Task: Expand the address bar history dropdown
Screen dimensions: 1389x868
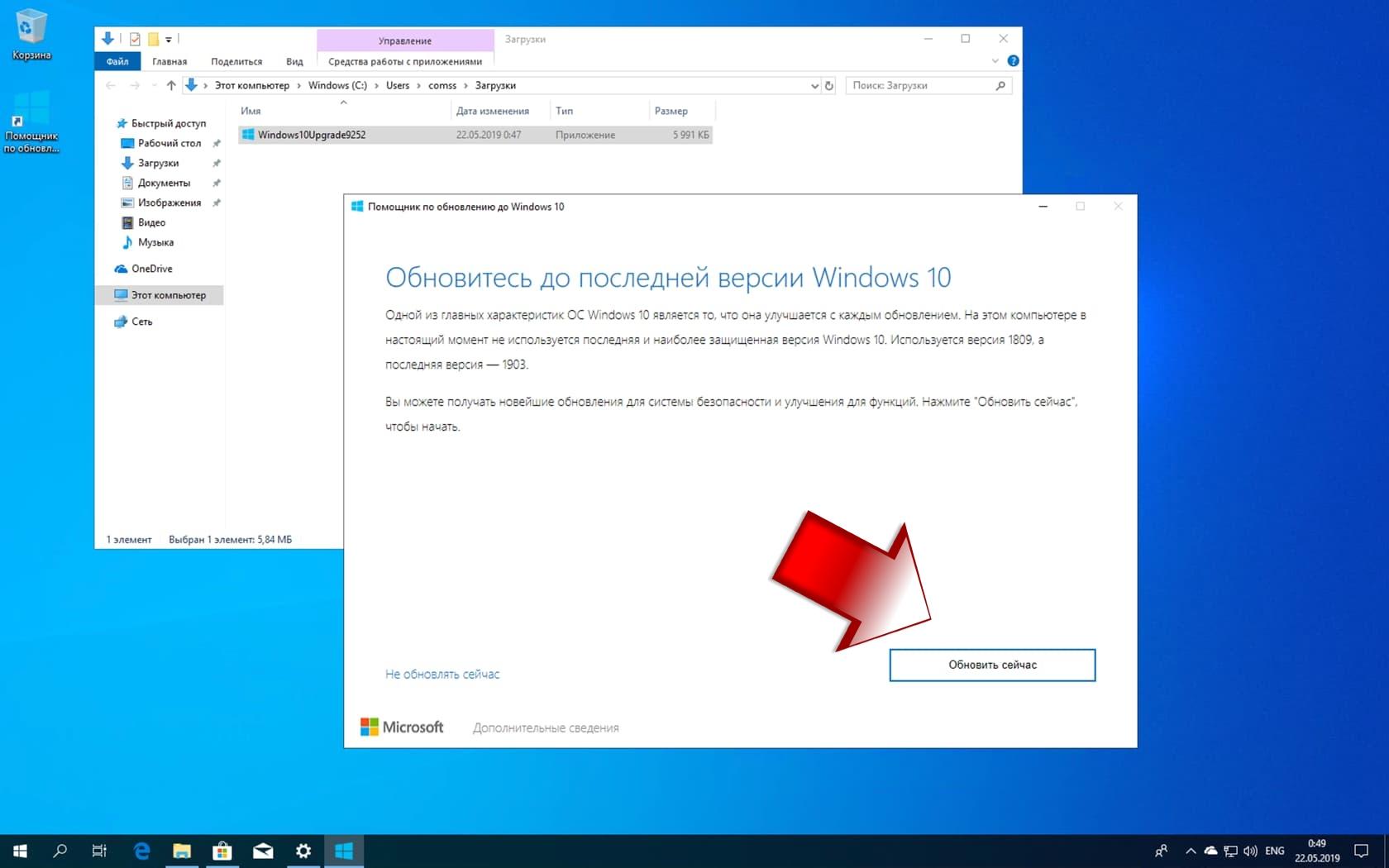Action: pos(814,86)
